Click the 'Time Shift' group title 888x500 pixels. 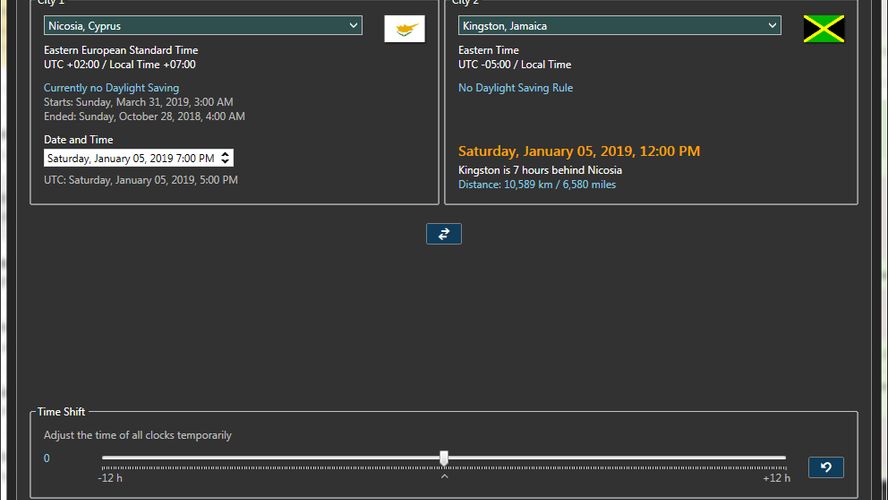tap(61, 412)
